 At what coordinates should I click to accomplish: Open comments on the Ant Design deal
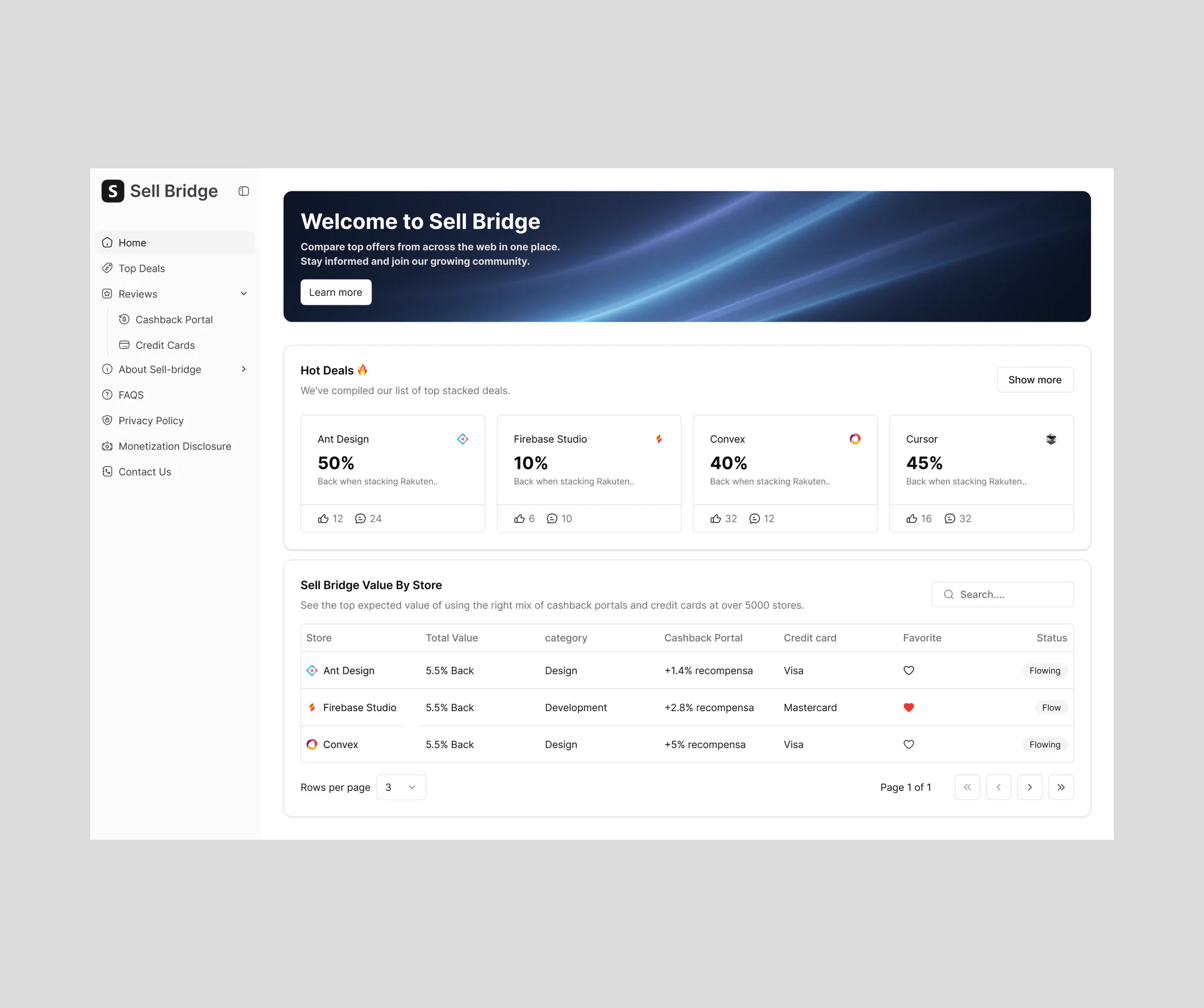(x=360, y=518)
